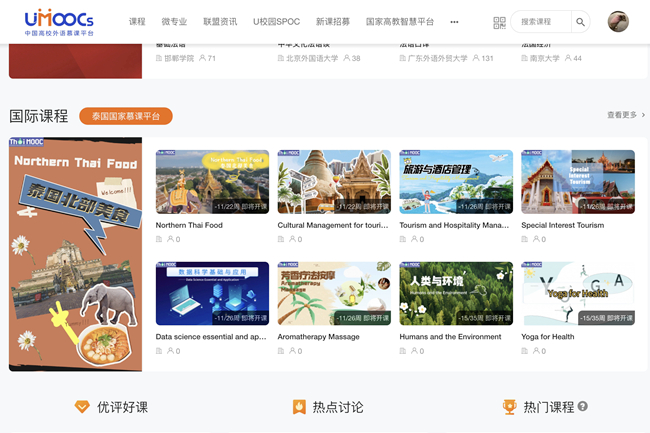Click the 热门课程 help question icon
The image size is (650, 433).
tap(583, 407)
